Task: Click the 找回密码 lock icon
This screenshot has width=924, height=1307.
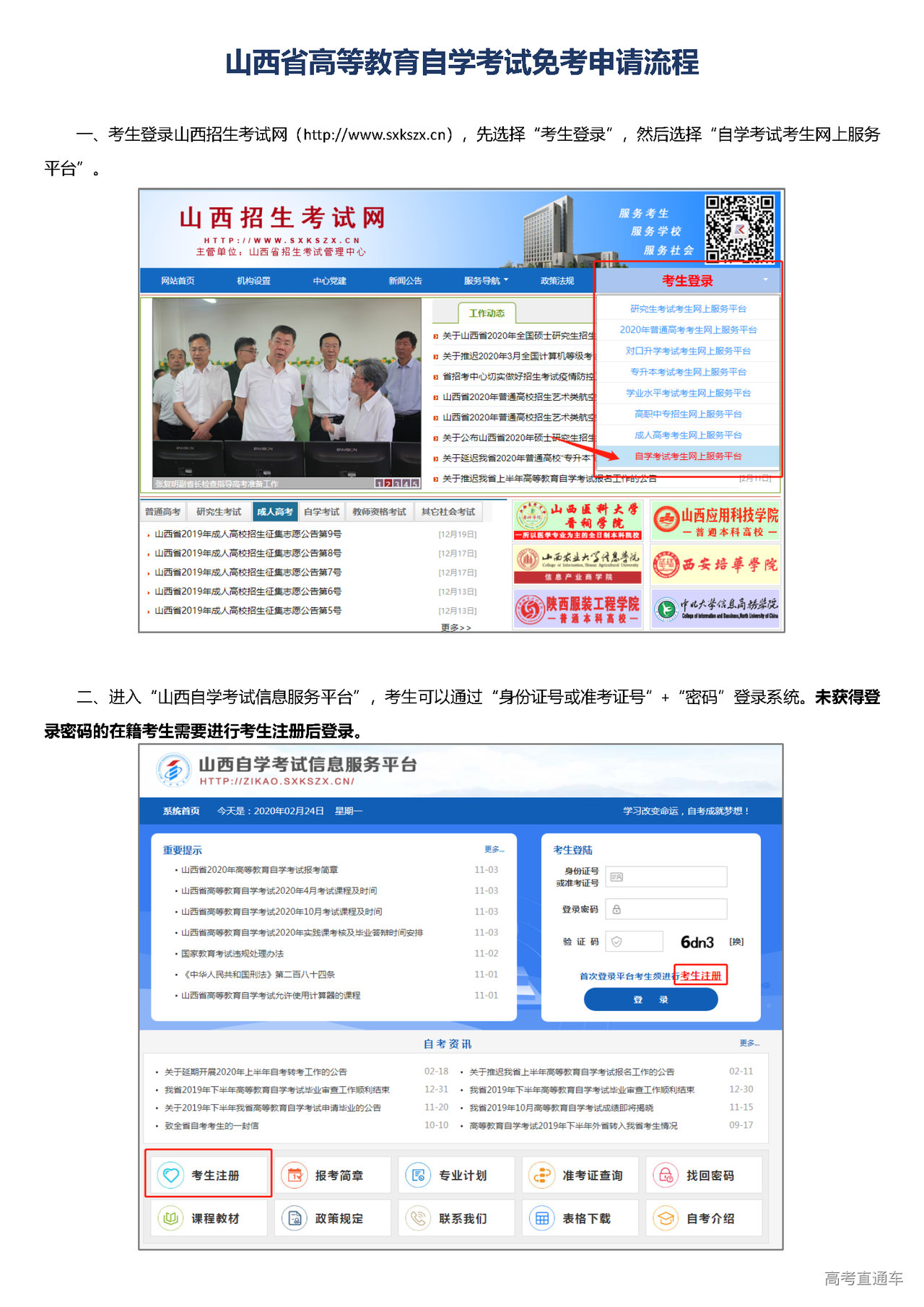Action: pyautogui.click(x=666, y=1175)
